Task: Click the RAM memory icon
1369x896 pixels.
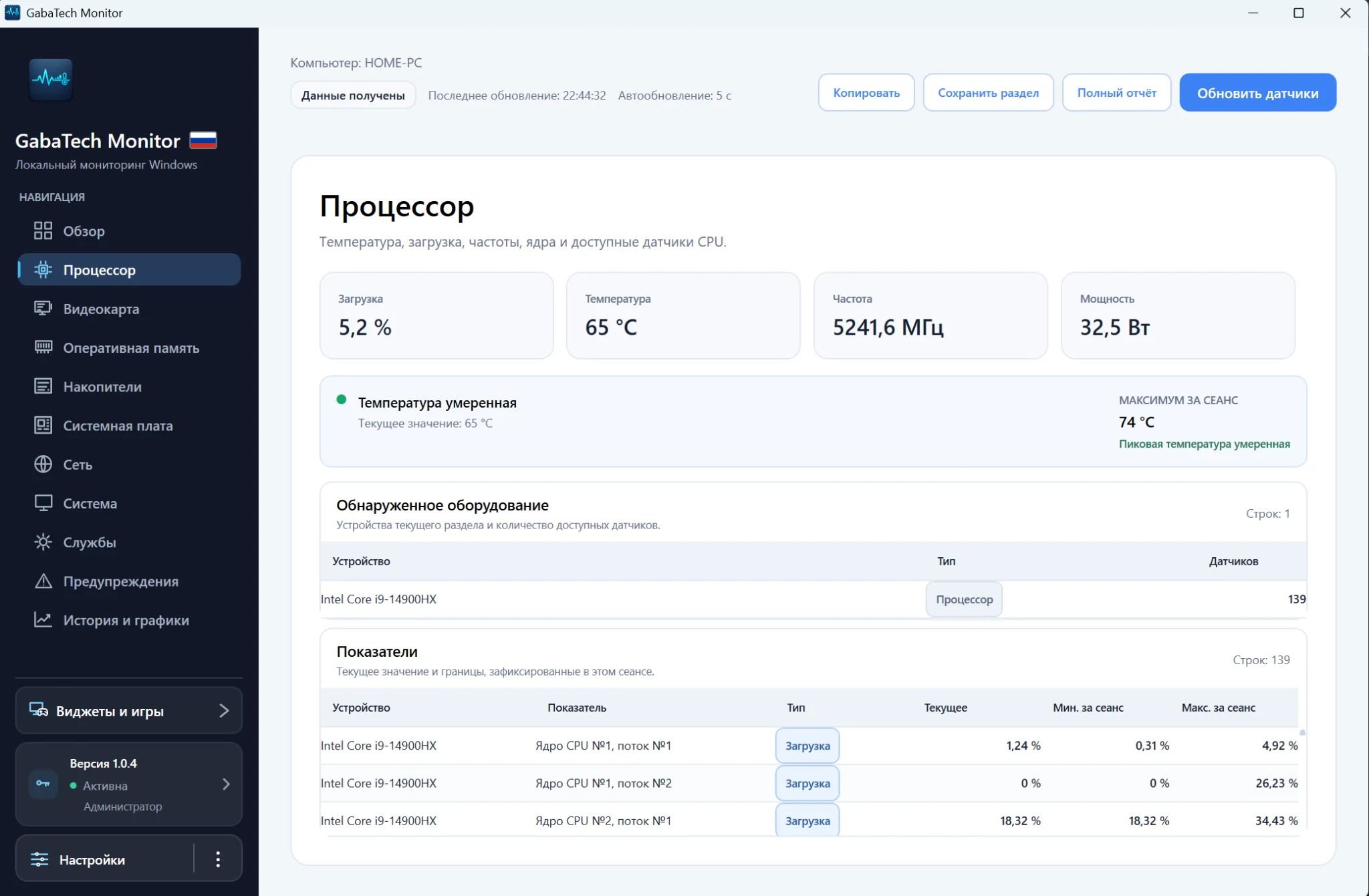Action: 43,347
